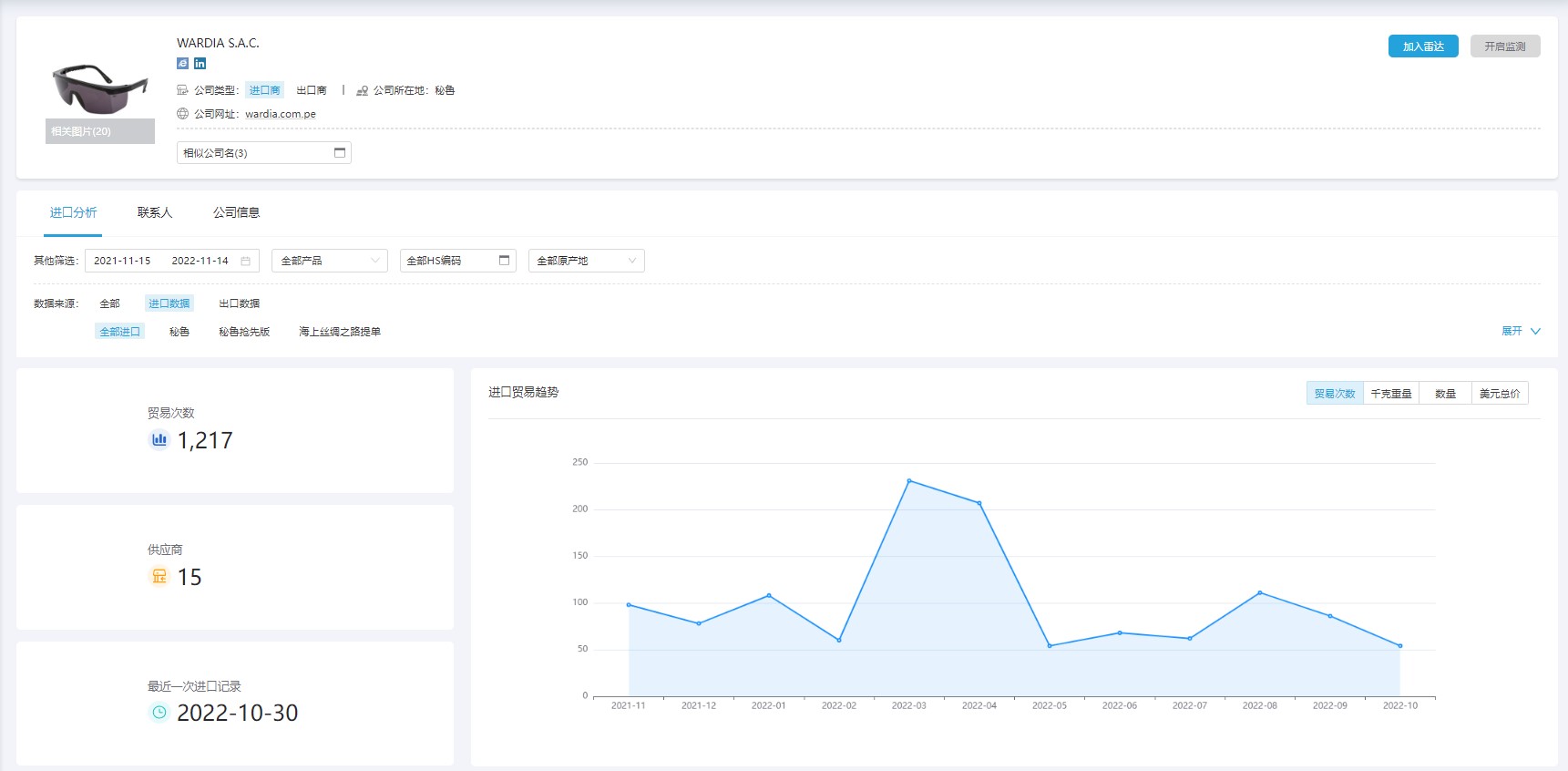The width and height of the screenshot is (1568, 771).
Task: Select 海上丝绸之路提单 filter
Action: point(340,332)
